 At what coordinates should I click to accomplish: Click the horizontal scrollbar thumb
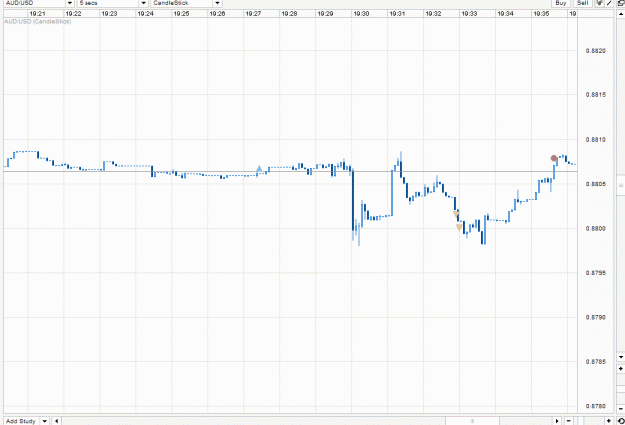pos(472,421)
